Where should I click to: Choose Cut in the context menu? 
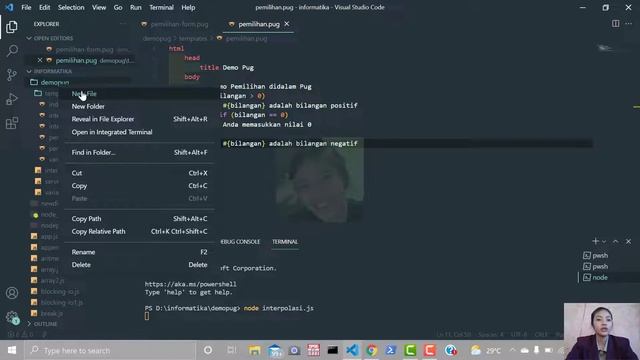pyautogui.click(x=139, y=173)
